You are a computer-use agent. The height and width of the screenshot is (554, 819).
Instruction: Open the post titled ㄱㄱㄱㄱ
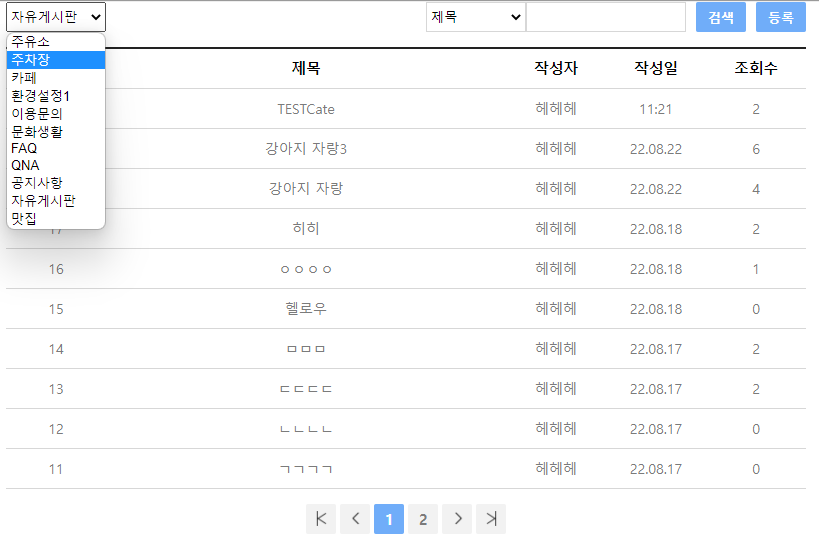pos(306,469)
